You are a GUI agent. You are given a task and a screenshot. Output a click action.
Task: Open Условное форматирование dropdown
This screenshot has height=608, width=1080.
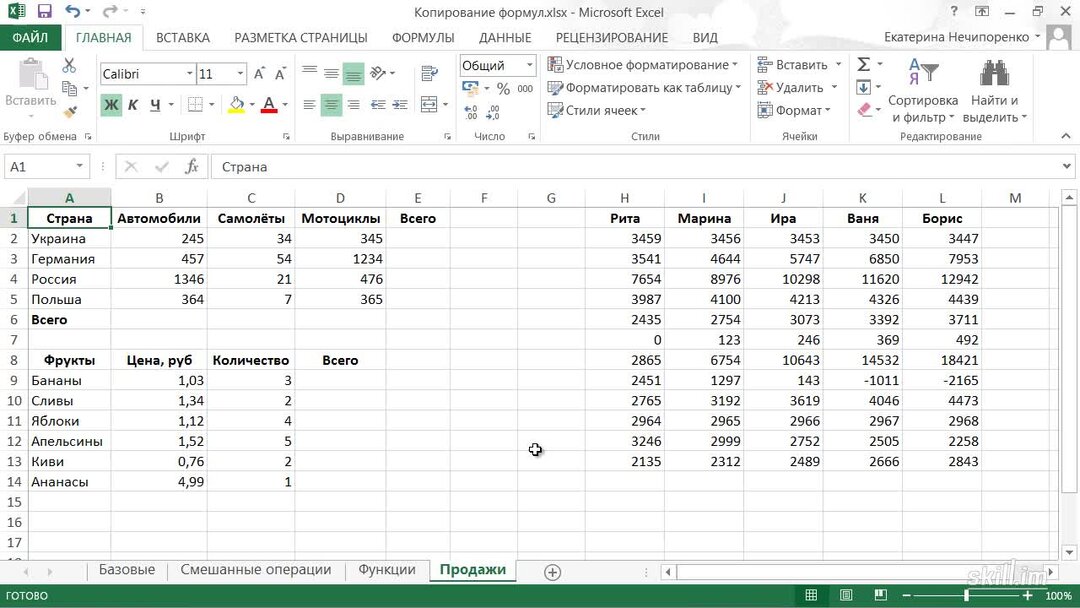642,65
